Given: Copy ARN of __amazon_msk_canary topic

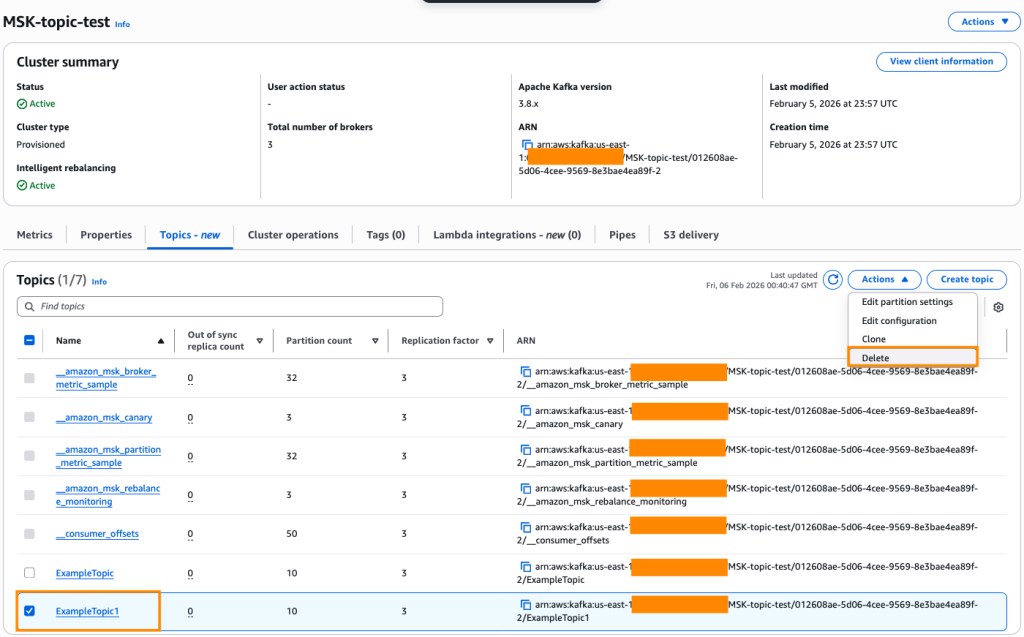Looking at the screenshot, I should pyautogui.click(x=527, y=410).
